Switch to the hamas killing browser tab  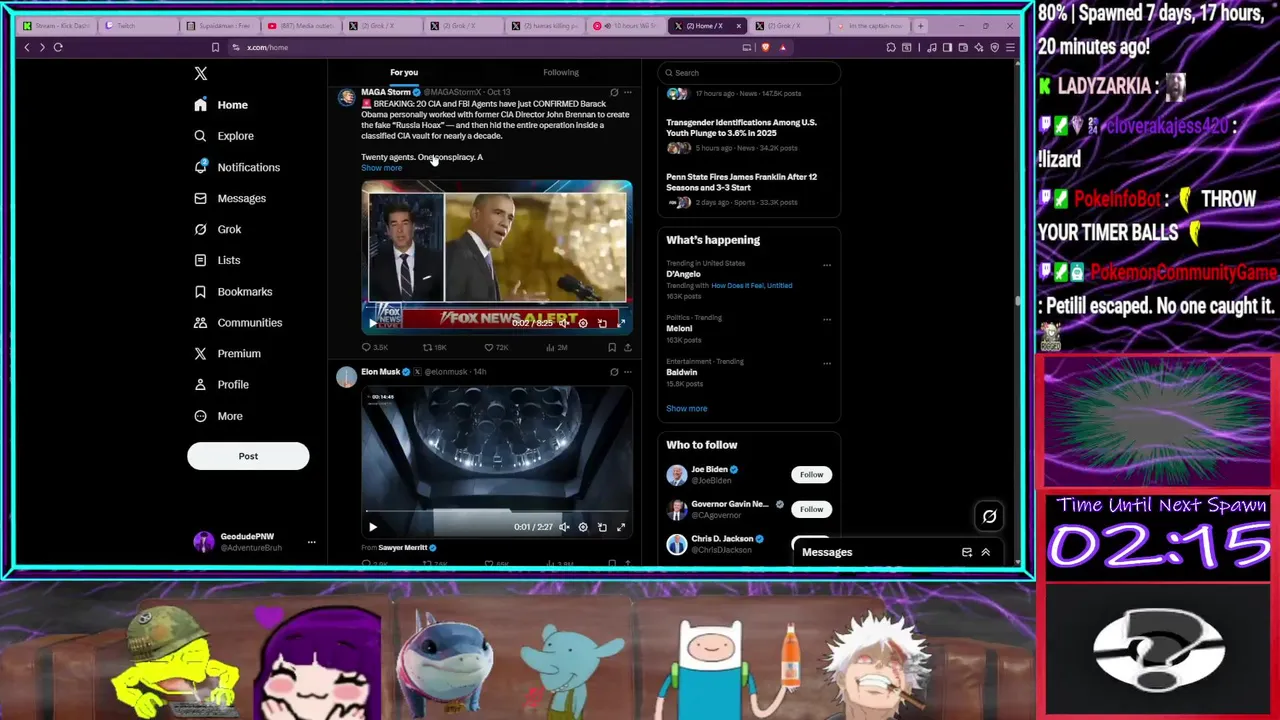[546, 26]
